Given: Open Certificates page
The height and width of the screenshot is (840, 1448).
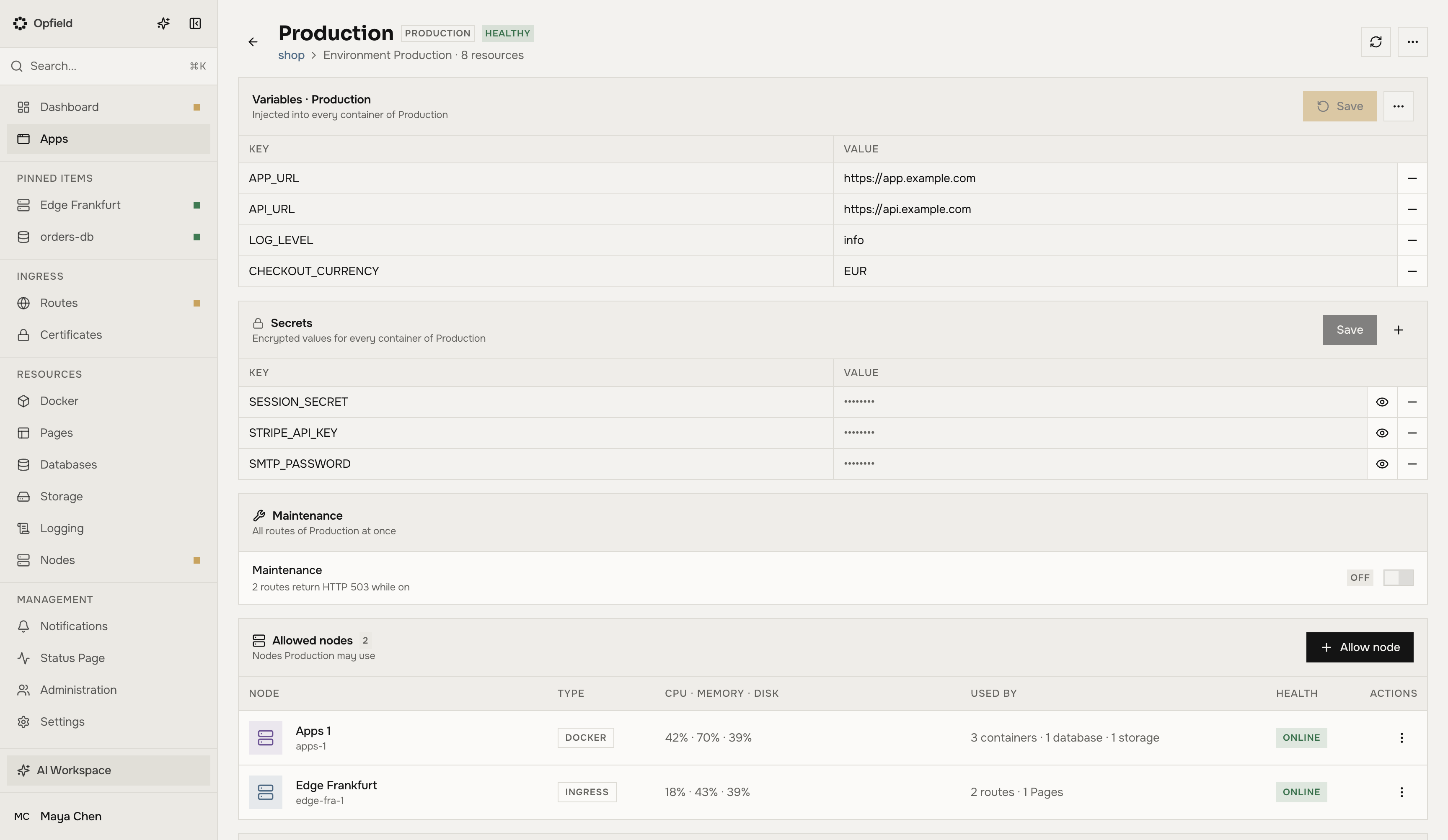Looking at the screenshot, I should click(109, 335).
